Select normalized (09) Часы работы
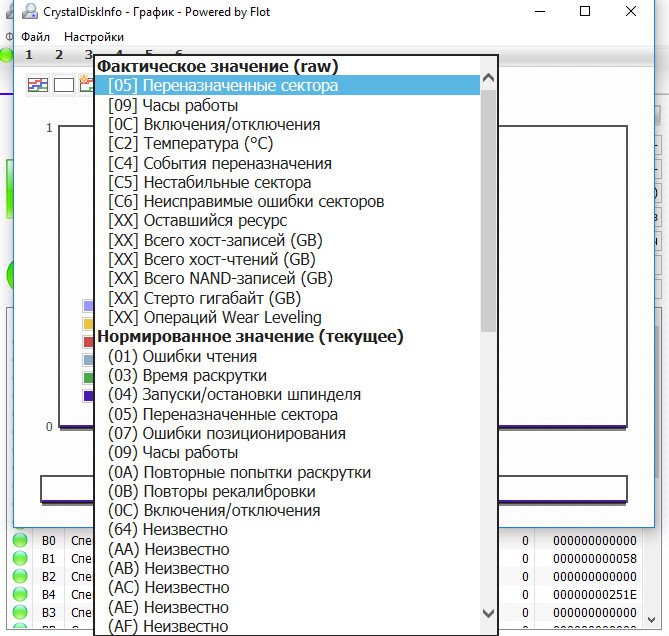 [x=287, y=453]
